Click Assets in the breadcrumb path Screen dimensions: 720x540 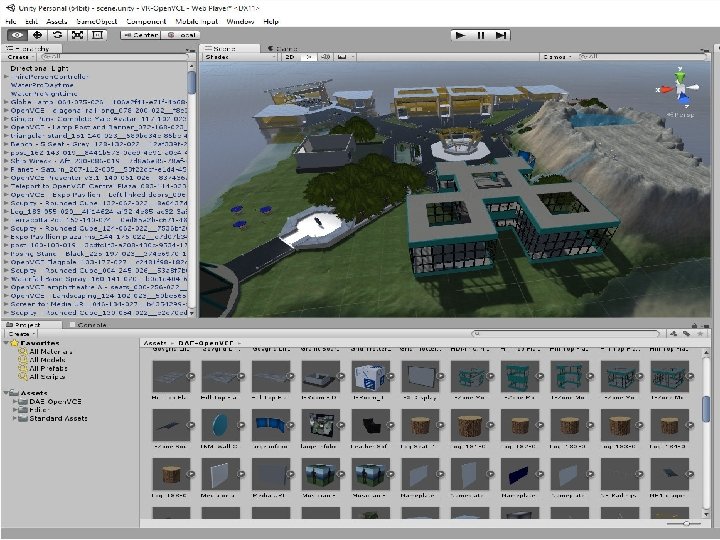tap(155, 343)
